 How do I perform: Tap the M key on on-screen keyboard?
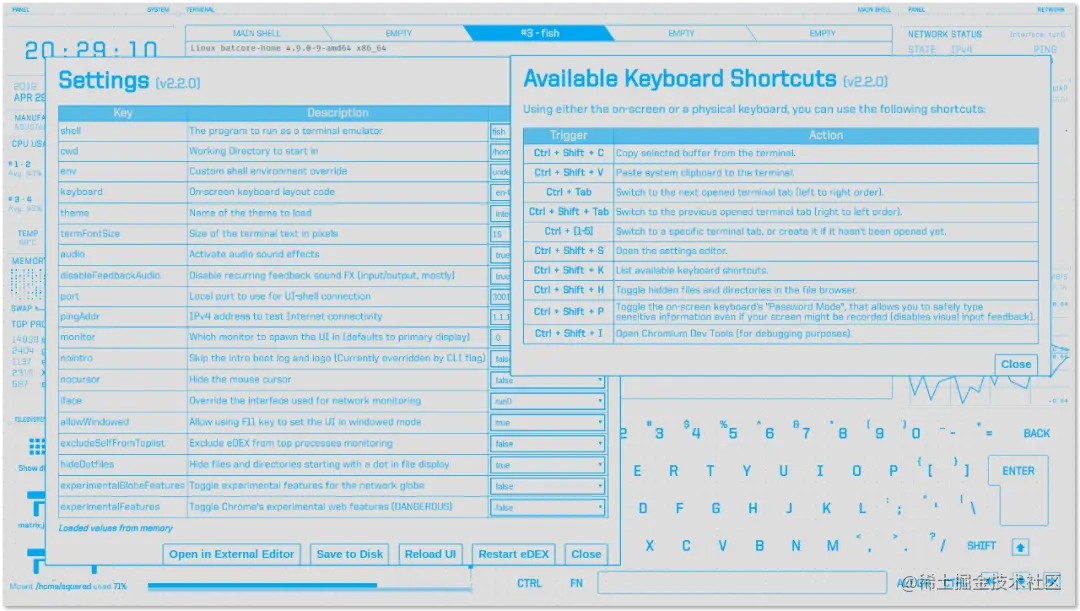833,546
